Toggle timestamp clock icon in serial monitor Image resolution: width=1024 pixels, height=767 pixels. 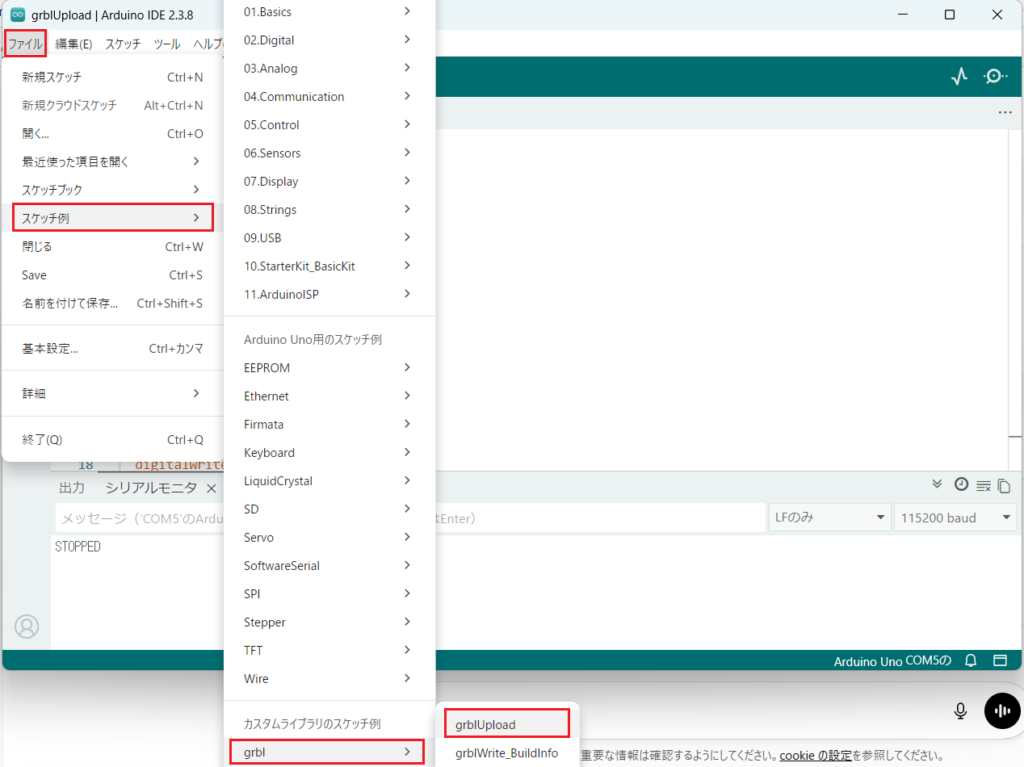(961, 484)
